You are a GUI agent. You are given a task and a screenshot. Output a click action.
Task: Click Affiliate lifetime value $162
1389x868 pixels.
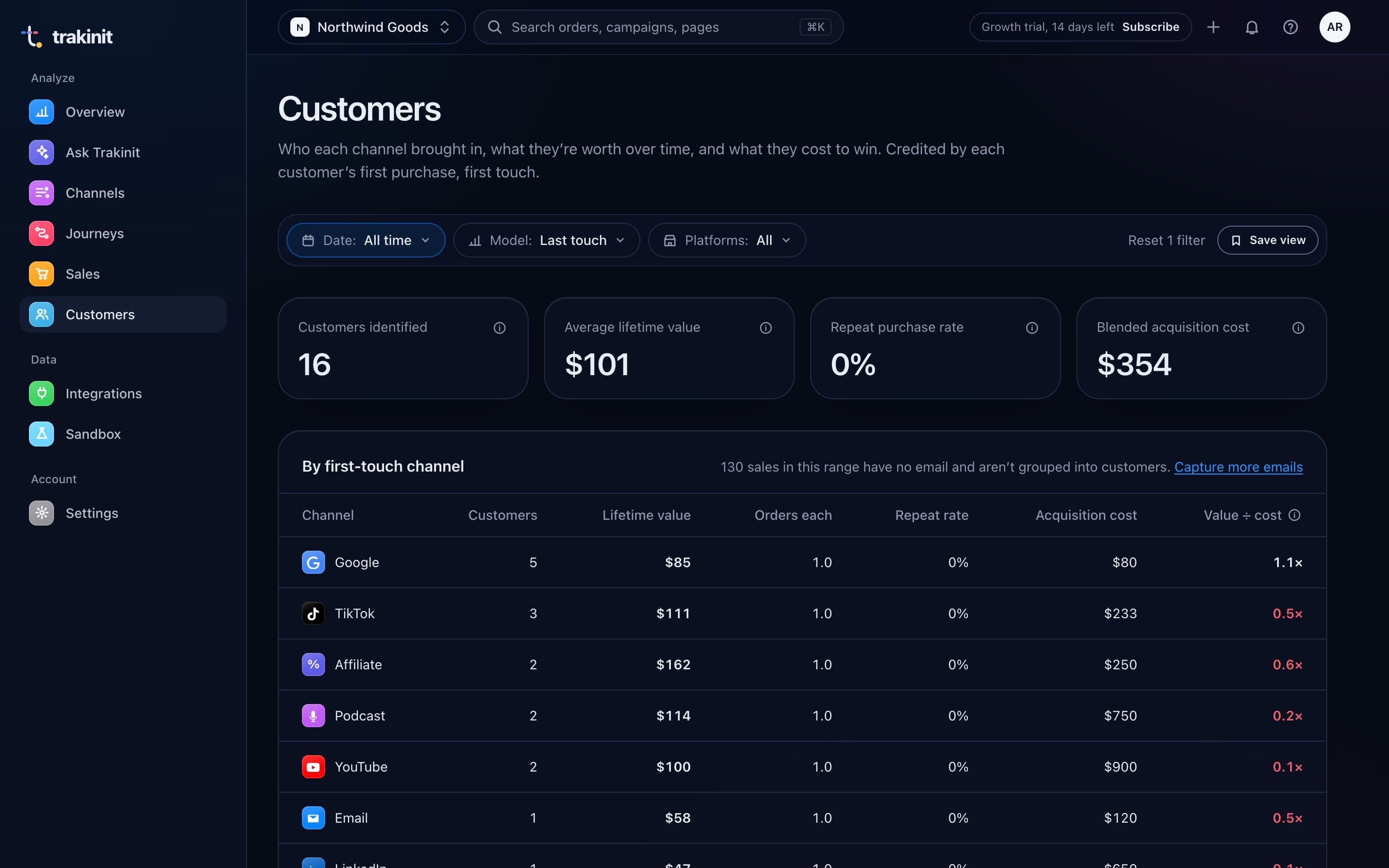673,664
